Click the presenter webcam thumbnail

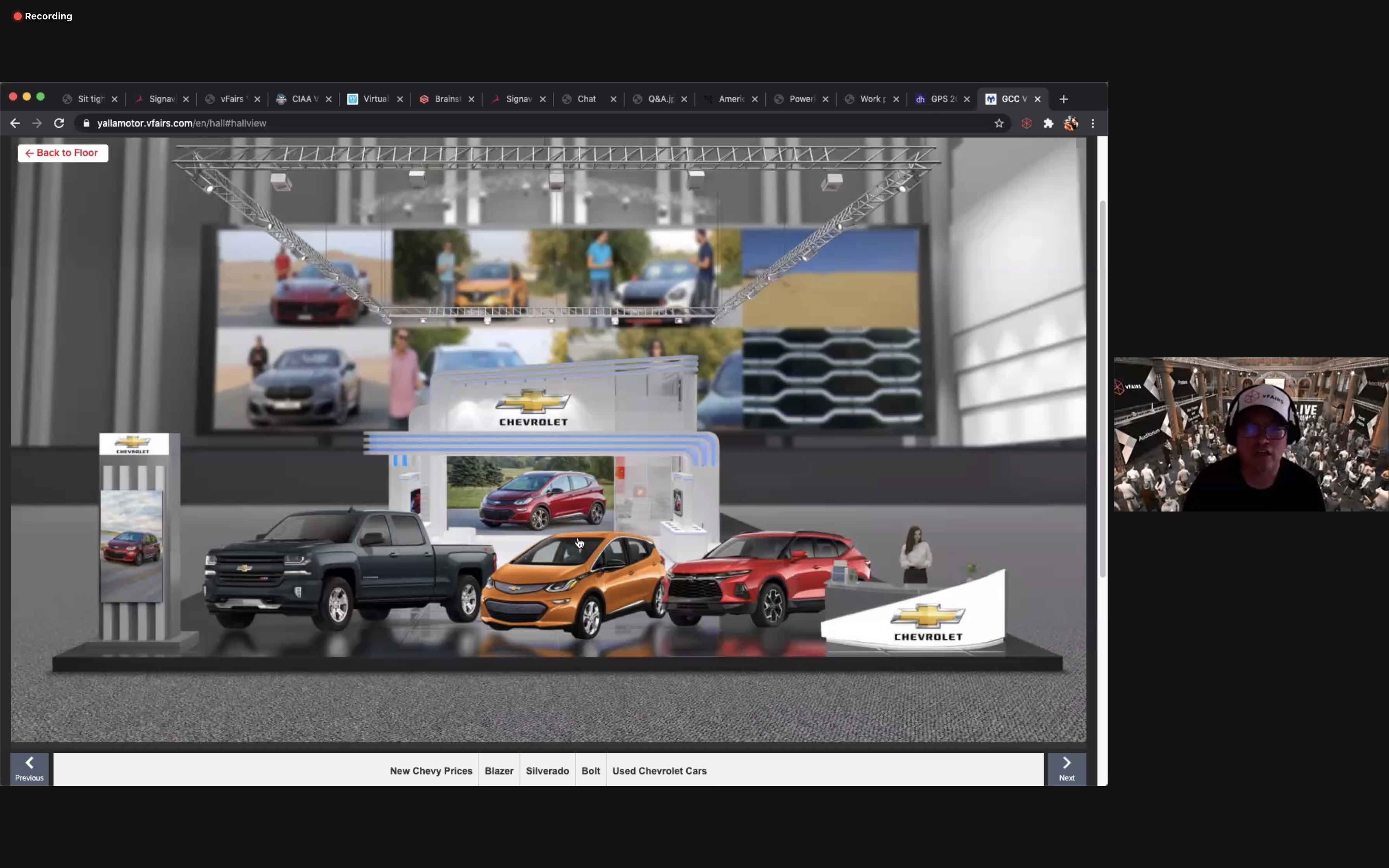point(1251,434)
